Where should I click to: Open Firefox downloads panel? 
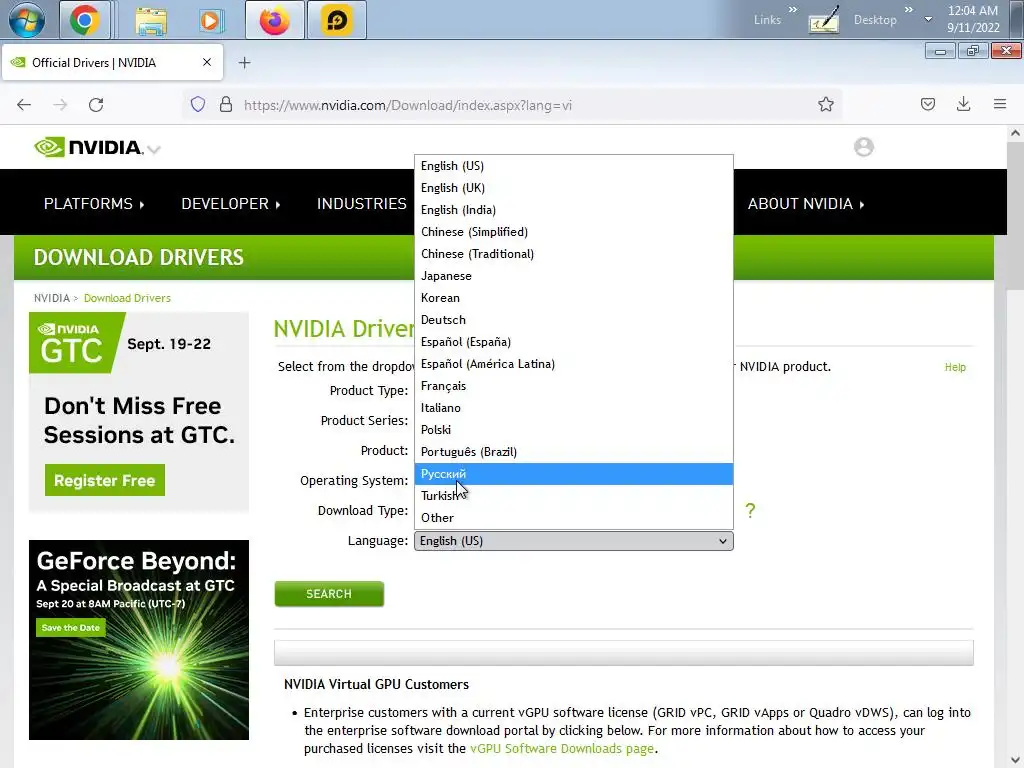pyautogui.click(x=963, y=104)
